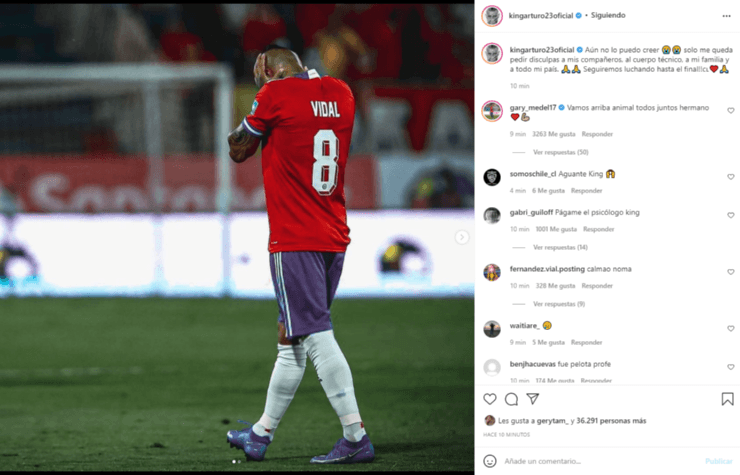Viewport: 740px width, 475px height.
Task: Open gary_medel17 profile picture
Action: pos(492,111)
